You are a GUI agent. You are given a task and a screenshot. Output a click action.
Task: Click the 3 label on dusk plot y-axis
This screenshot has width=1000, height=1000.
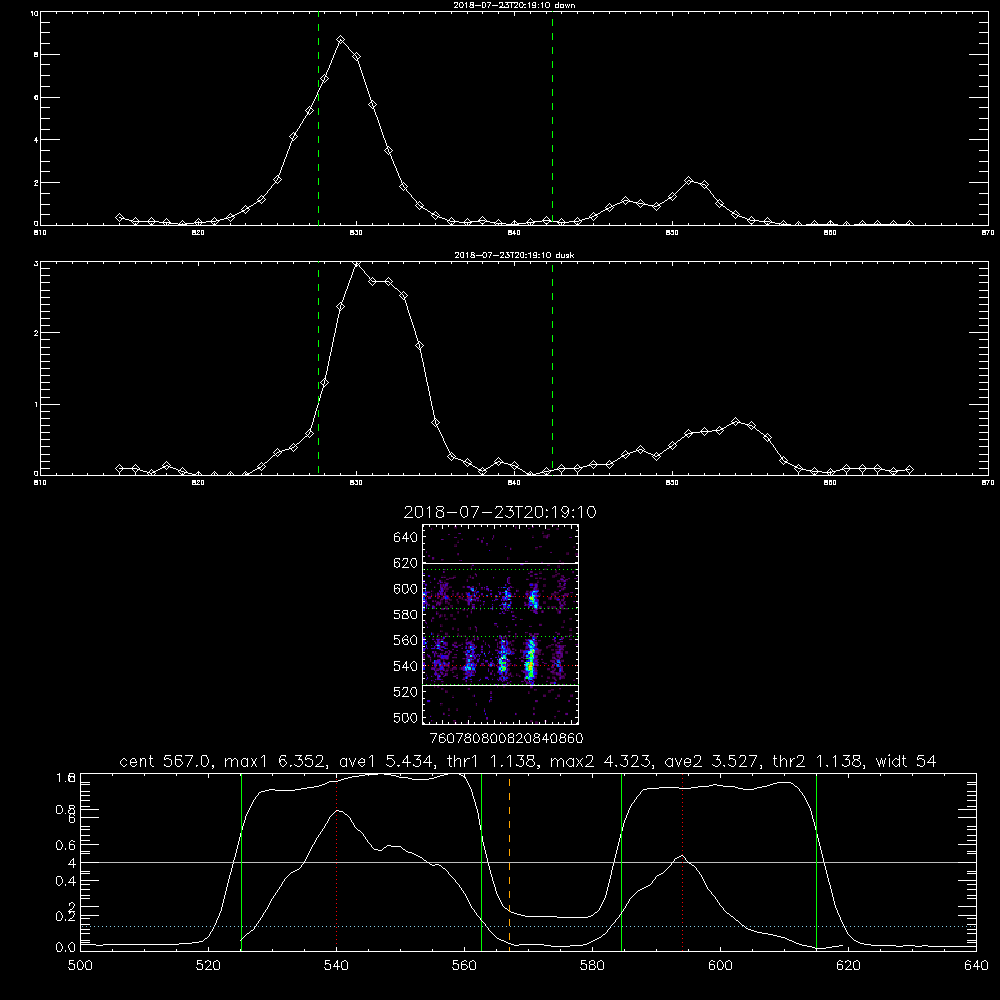[36, 263]
